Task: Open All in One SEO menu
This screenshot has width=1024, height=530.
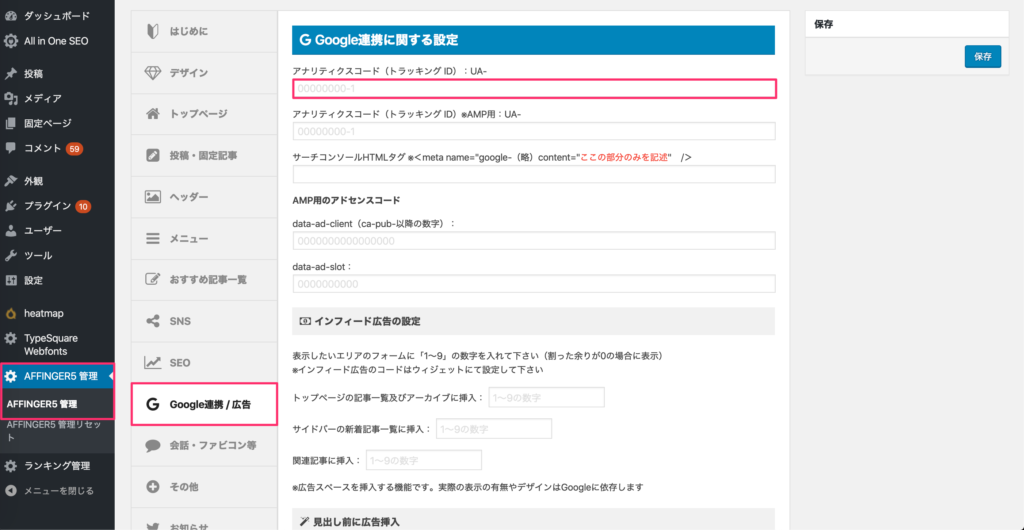Action: [x=57, y=41]
